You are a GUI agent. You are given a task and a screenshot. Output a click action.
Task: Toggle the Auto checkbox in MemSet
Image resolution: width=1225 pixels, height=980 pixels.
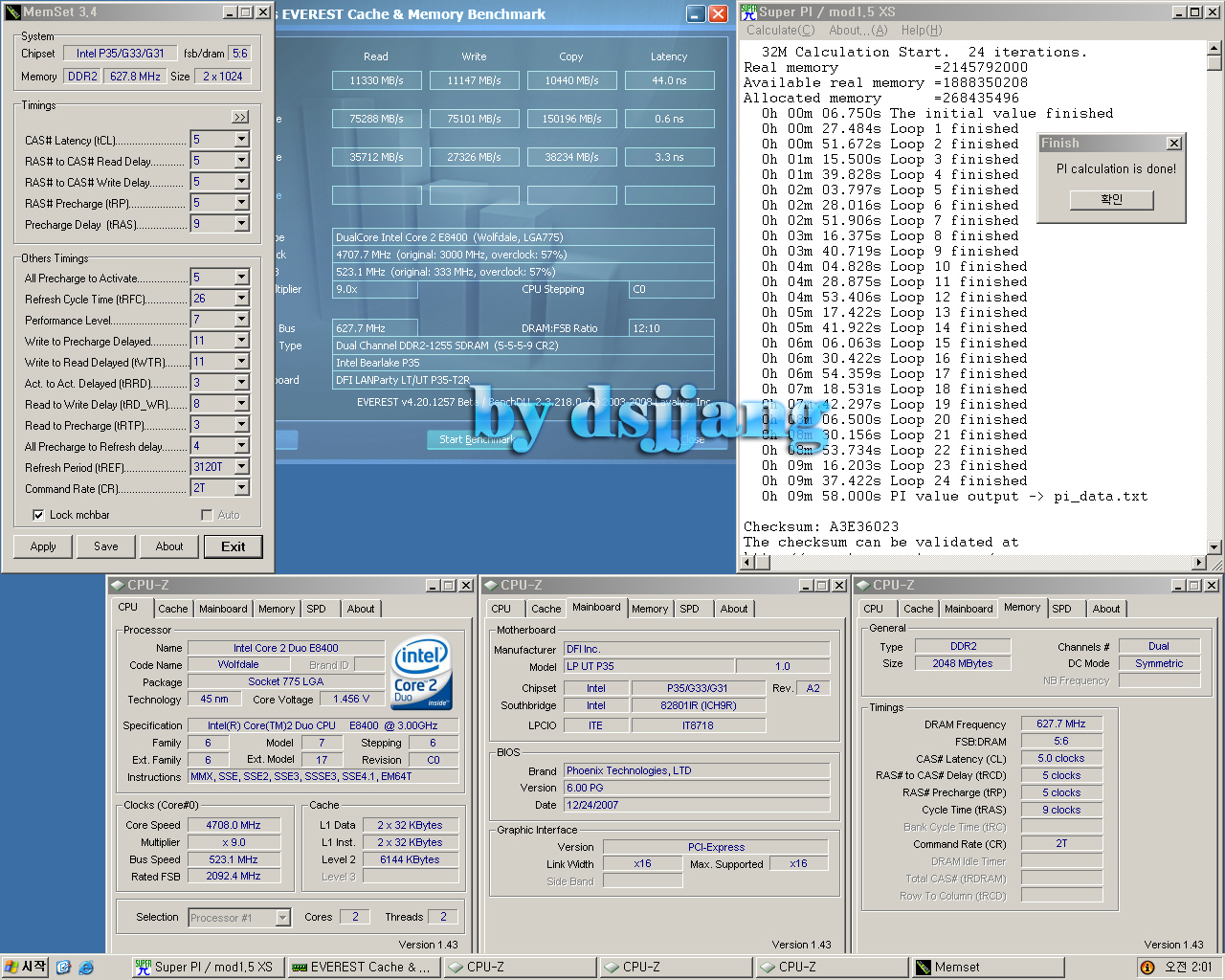(207, 515)
